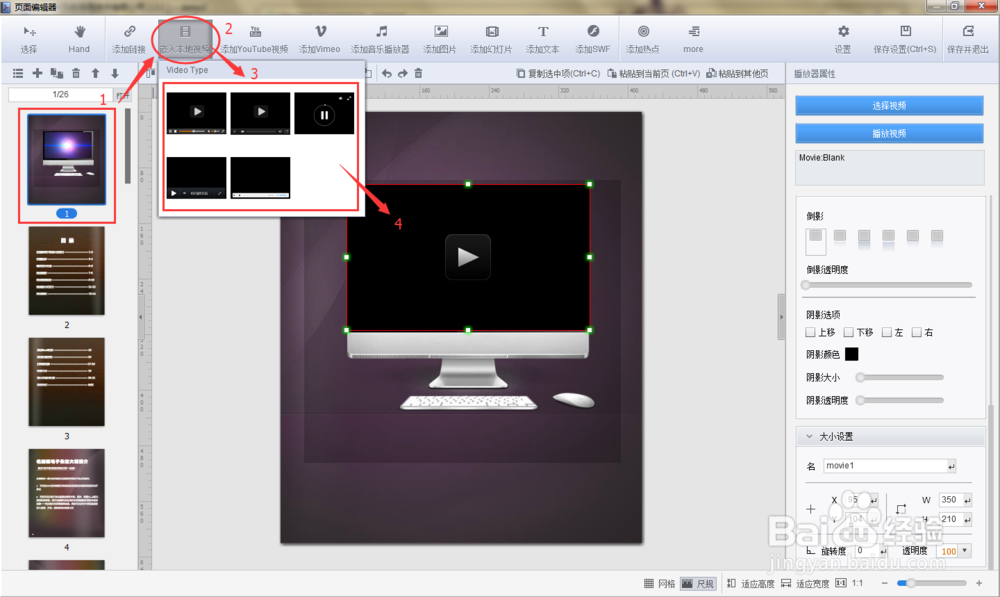Add a YouTube video
The image size is (1000, 597).
click(255, 39)
